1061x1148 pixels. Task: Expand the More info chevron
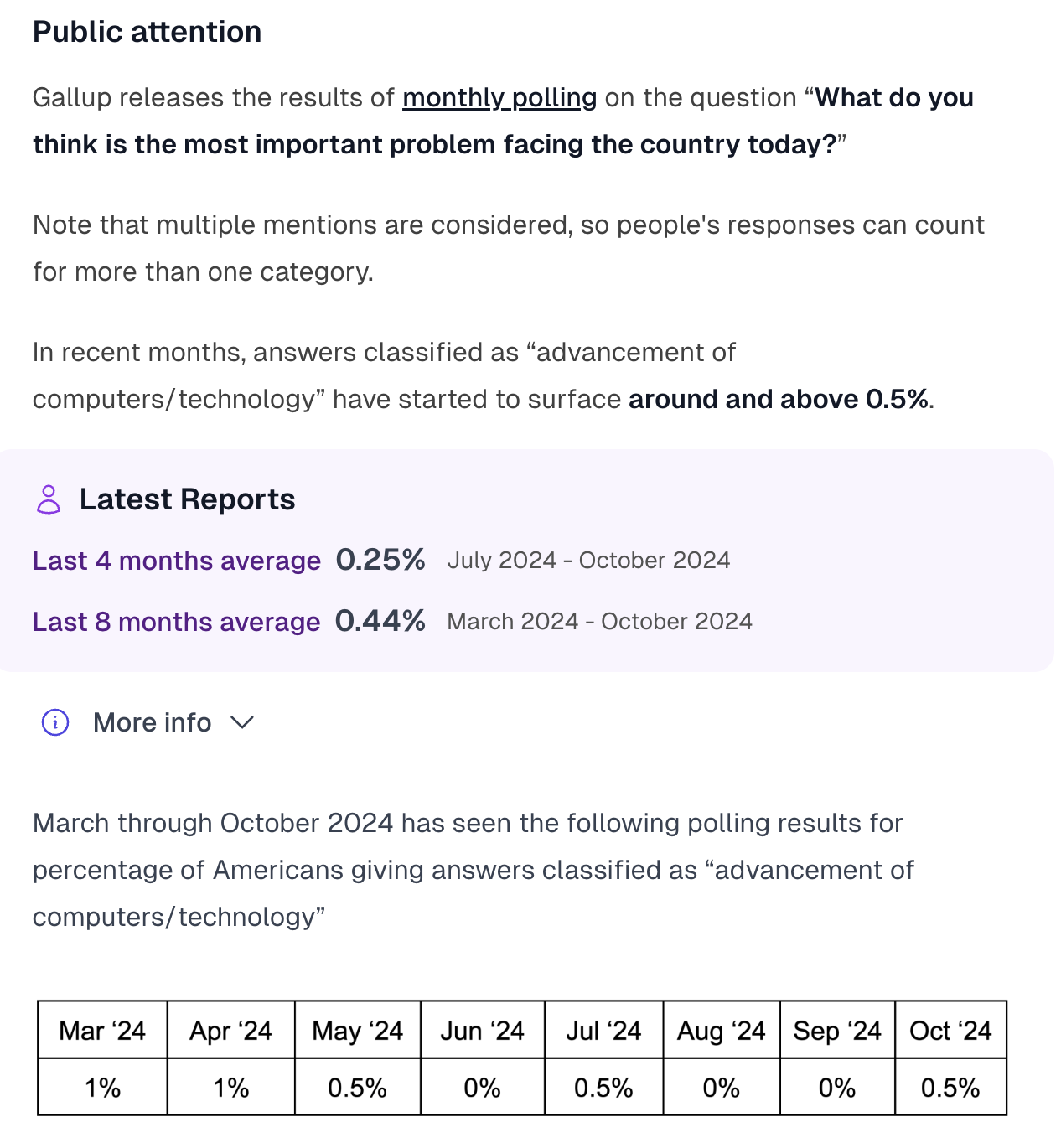[x=241, y=722]
